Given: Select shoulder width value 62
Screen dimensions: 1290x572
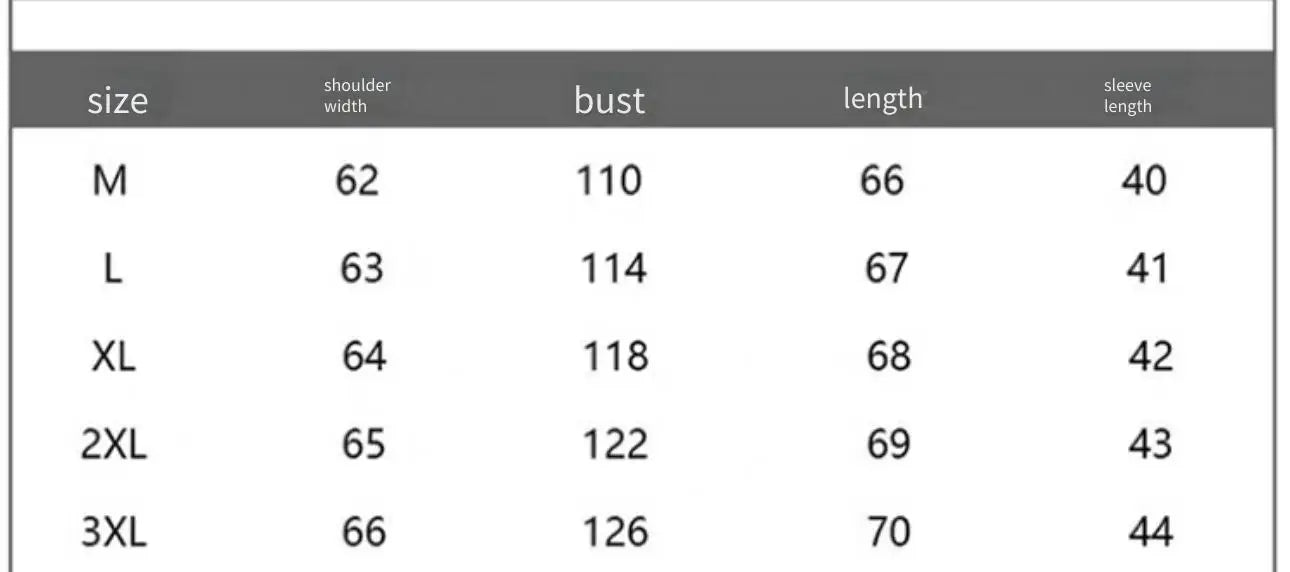Looking at the screenshot, I should (357, 180).
